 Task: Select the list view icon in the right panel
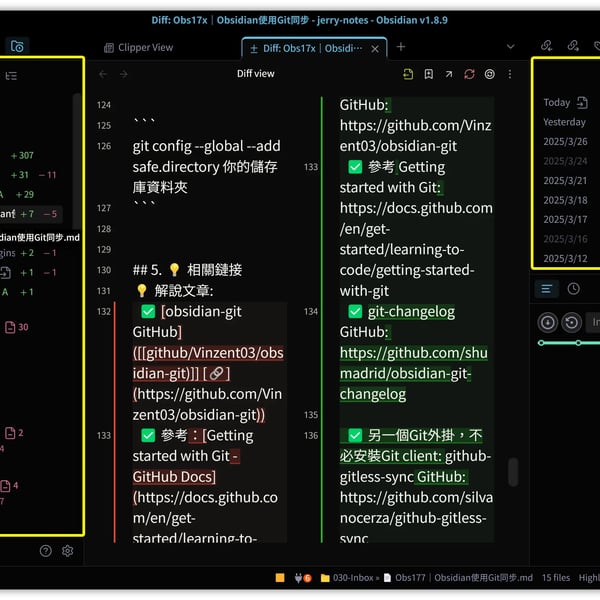tap(546, 289)
